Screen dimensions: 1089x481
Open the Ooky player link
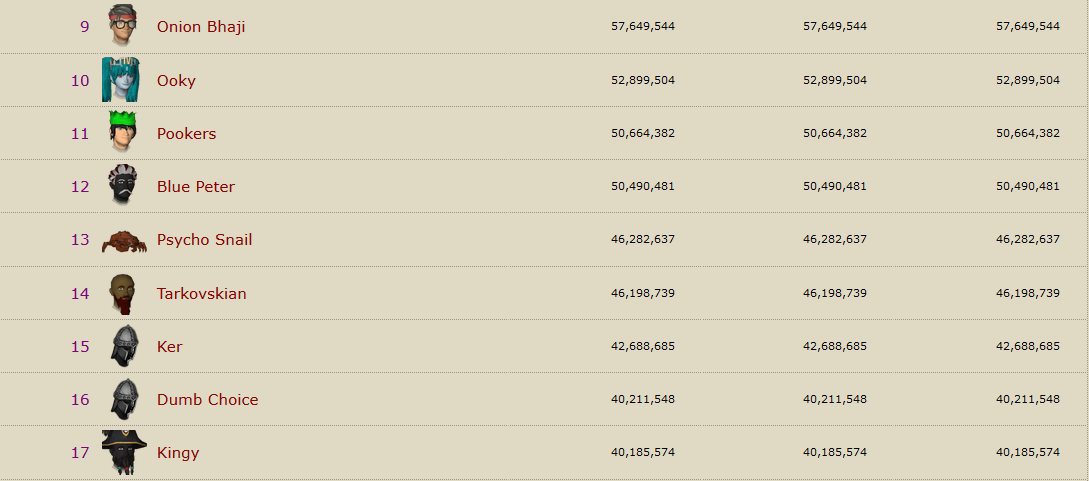pyautogui.click(x=176, y=80)
